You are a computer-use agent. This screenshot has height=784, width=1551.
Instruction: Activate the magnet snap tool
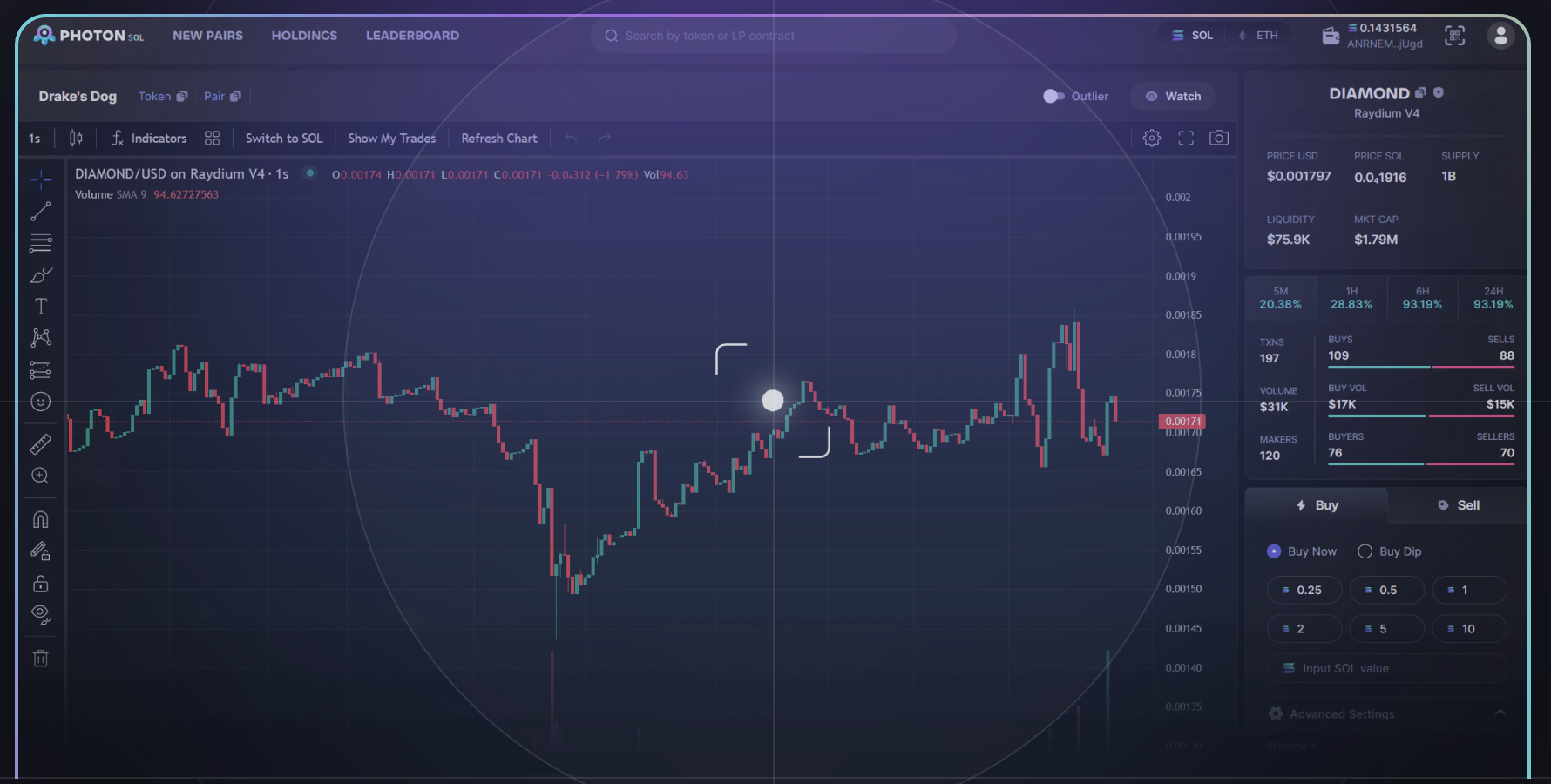pyautogui.click(x=40, y=519)
